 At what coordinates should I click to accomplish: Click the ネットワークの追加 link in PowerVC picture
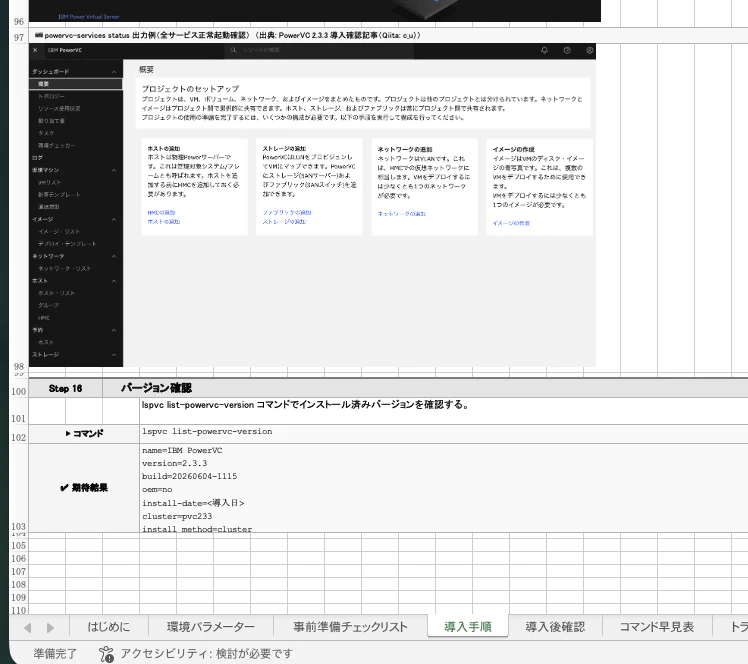pyautogui.click(x=402, y=214)
